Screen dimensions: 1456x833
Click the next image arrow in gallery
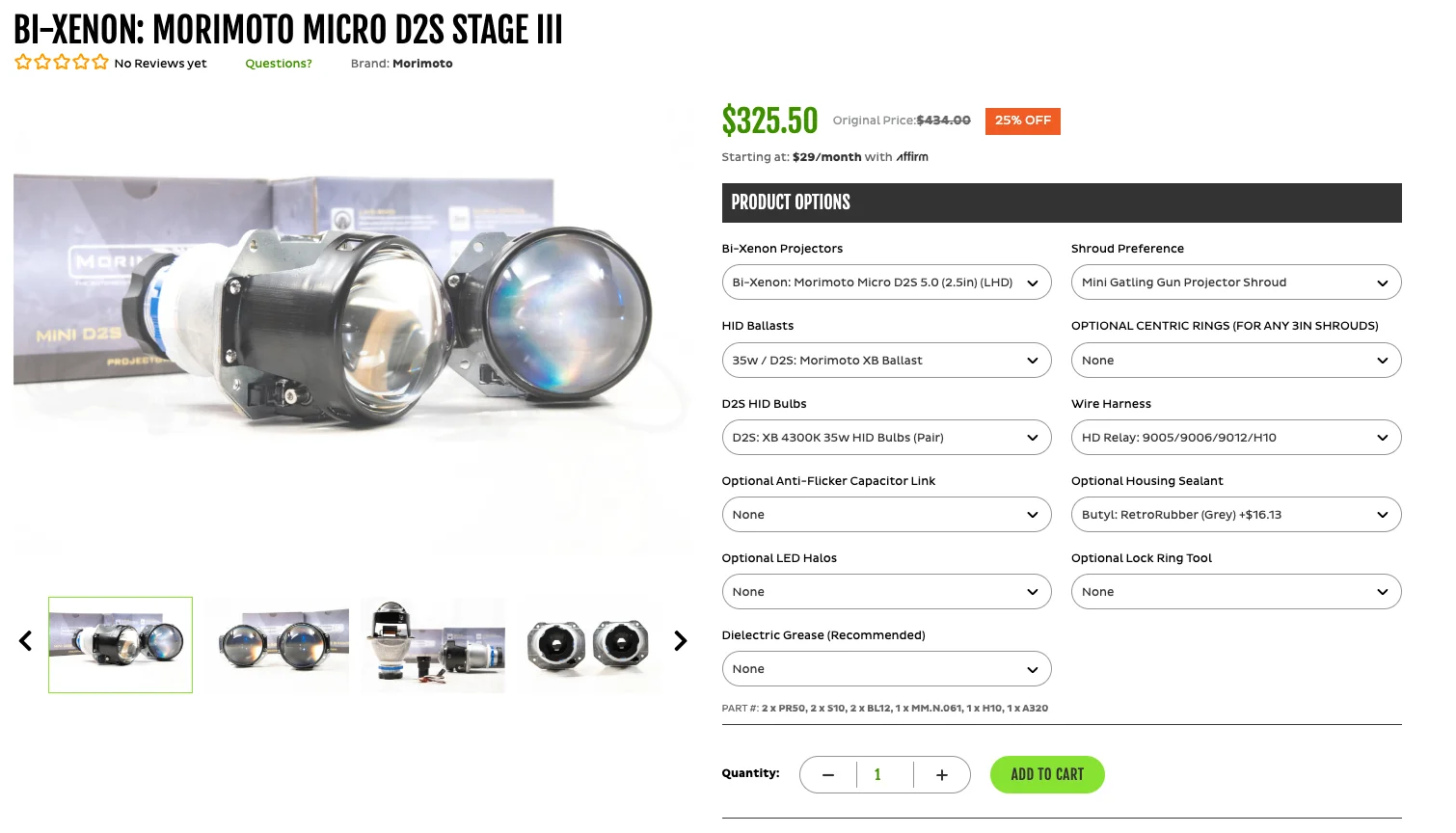[681, 641]
